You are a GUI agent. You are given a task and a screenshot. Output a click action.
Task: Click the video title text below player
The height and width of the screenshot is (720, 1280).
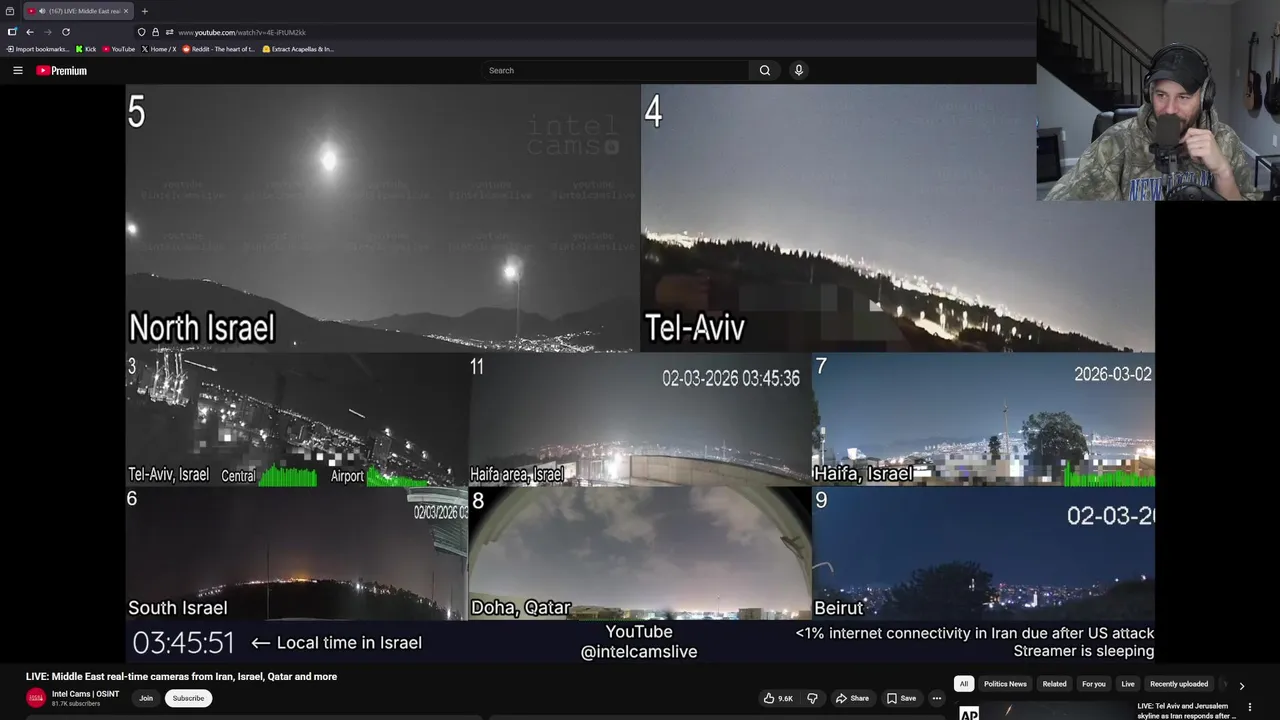181,676
